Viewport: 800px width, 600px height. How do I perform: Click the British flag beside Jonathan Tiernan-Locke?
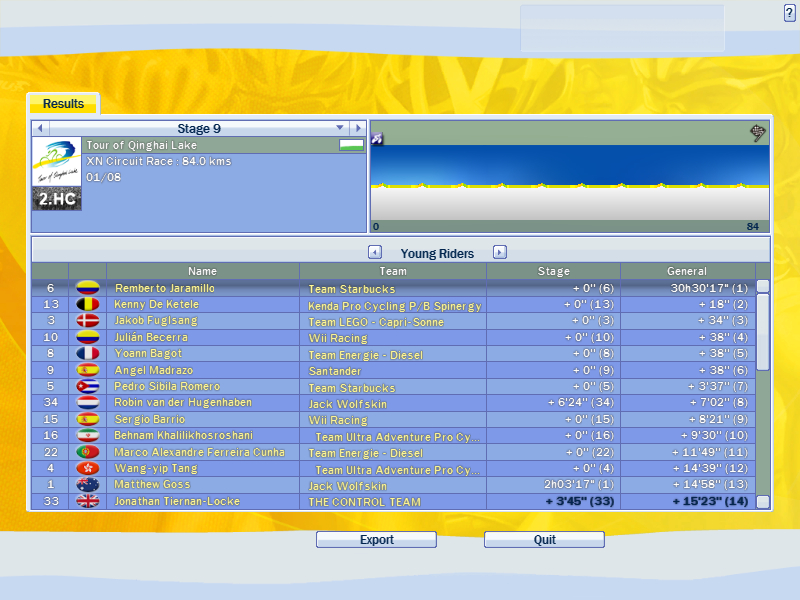click(88, 501)
